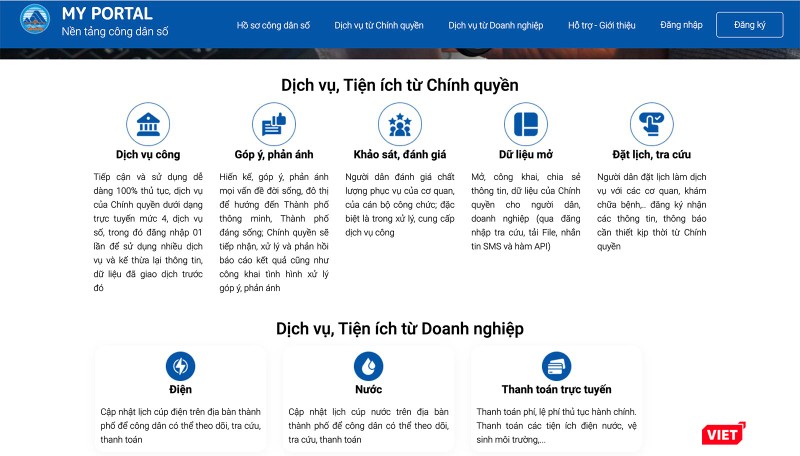The image size is (800, 456).
Task: Select the Nước water drop icon
Action: click(368, 366)
